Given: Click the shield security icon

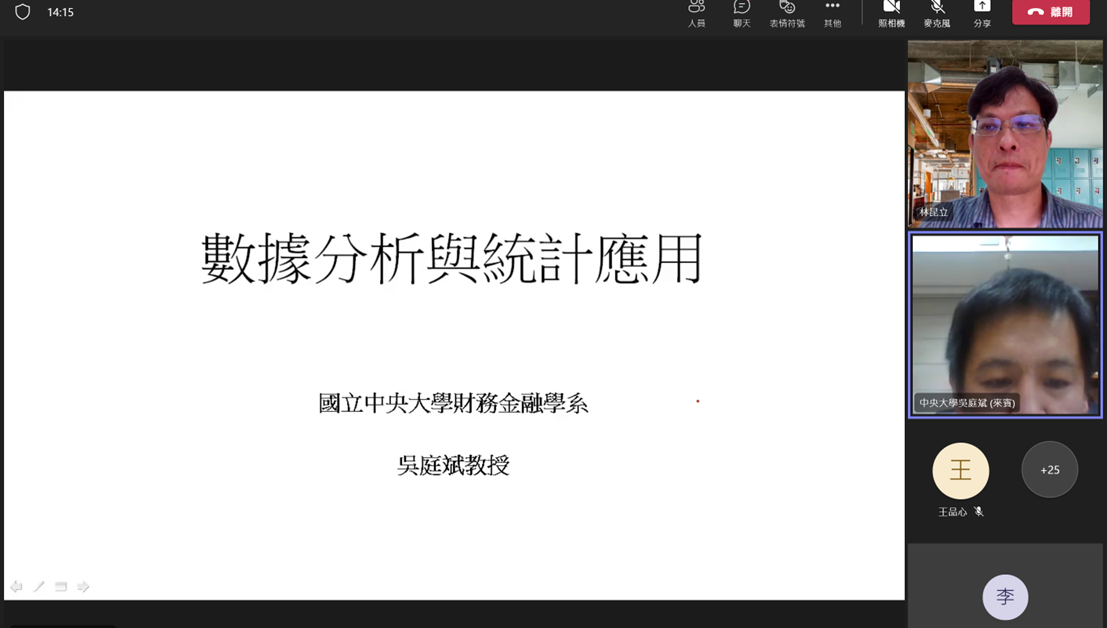Looking at the screenshot, I should (x=23, y=12).
